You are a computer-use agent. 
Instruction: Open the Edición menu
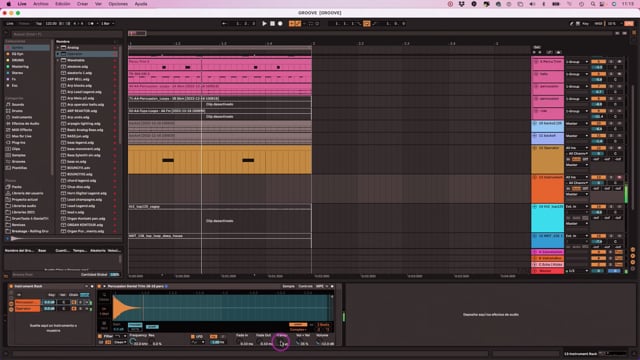pyautogui.click(x=62, y=4)
